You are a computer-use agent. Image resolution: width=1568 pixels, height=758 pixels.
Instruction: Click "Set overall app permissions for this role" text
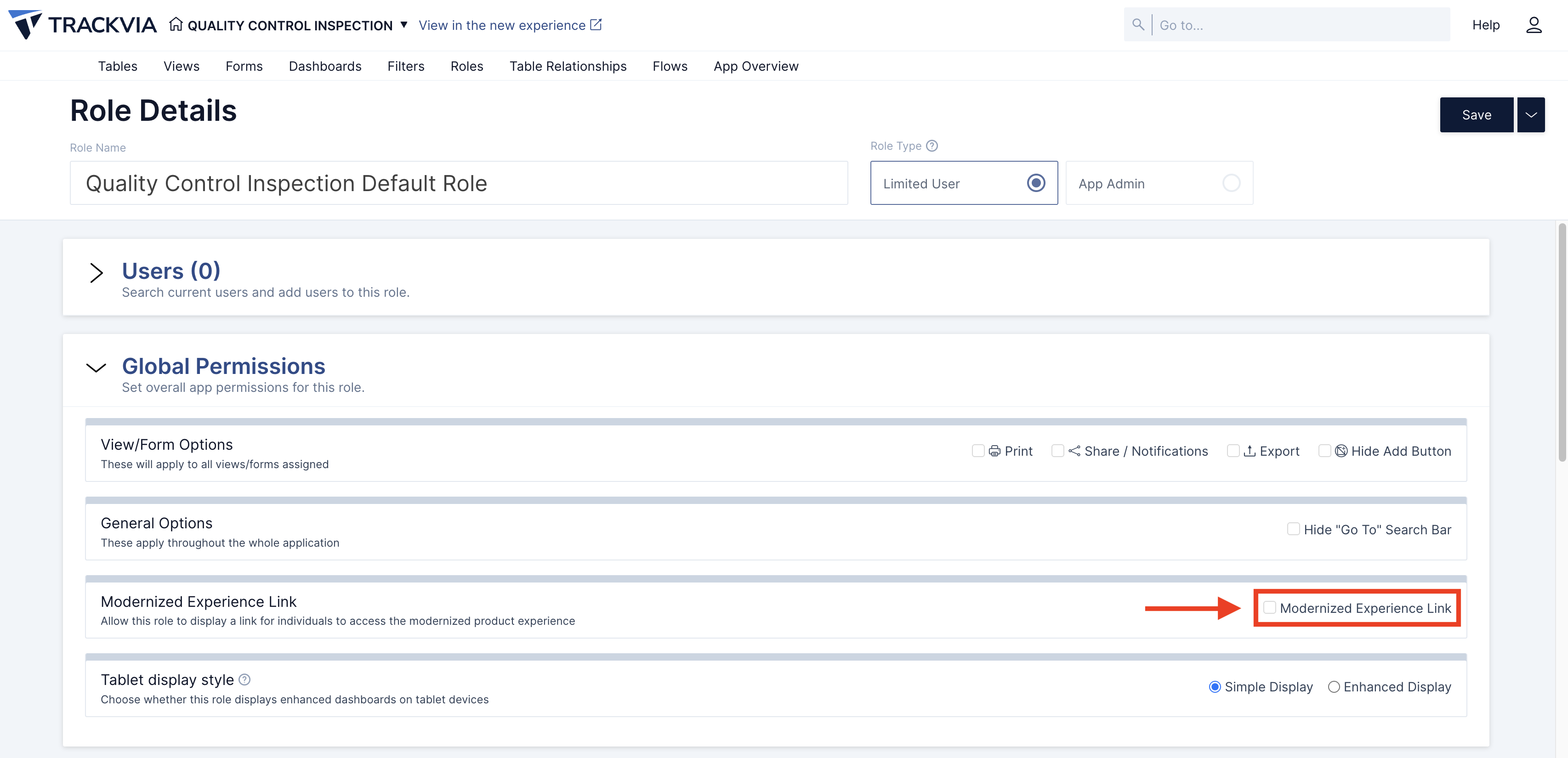click(x=243, y=388)
